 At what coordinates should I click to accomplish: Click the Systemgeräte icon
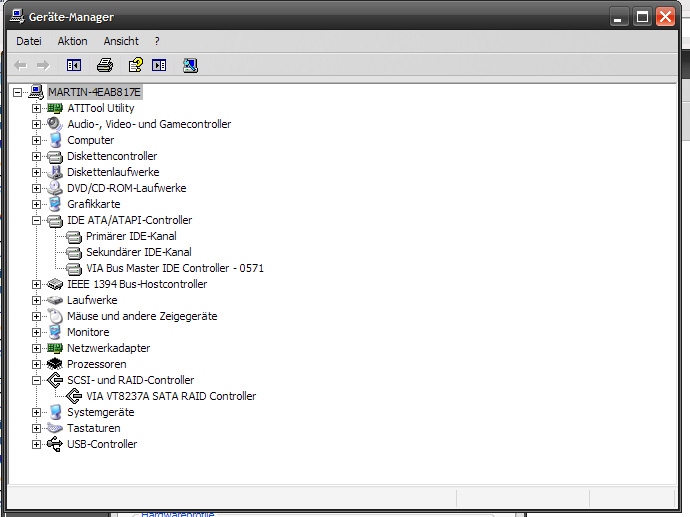click(55, 412)
